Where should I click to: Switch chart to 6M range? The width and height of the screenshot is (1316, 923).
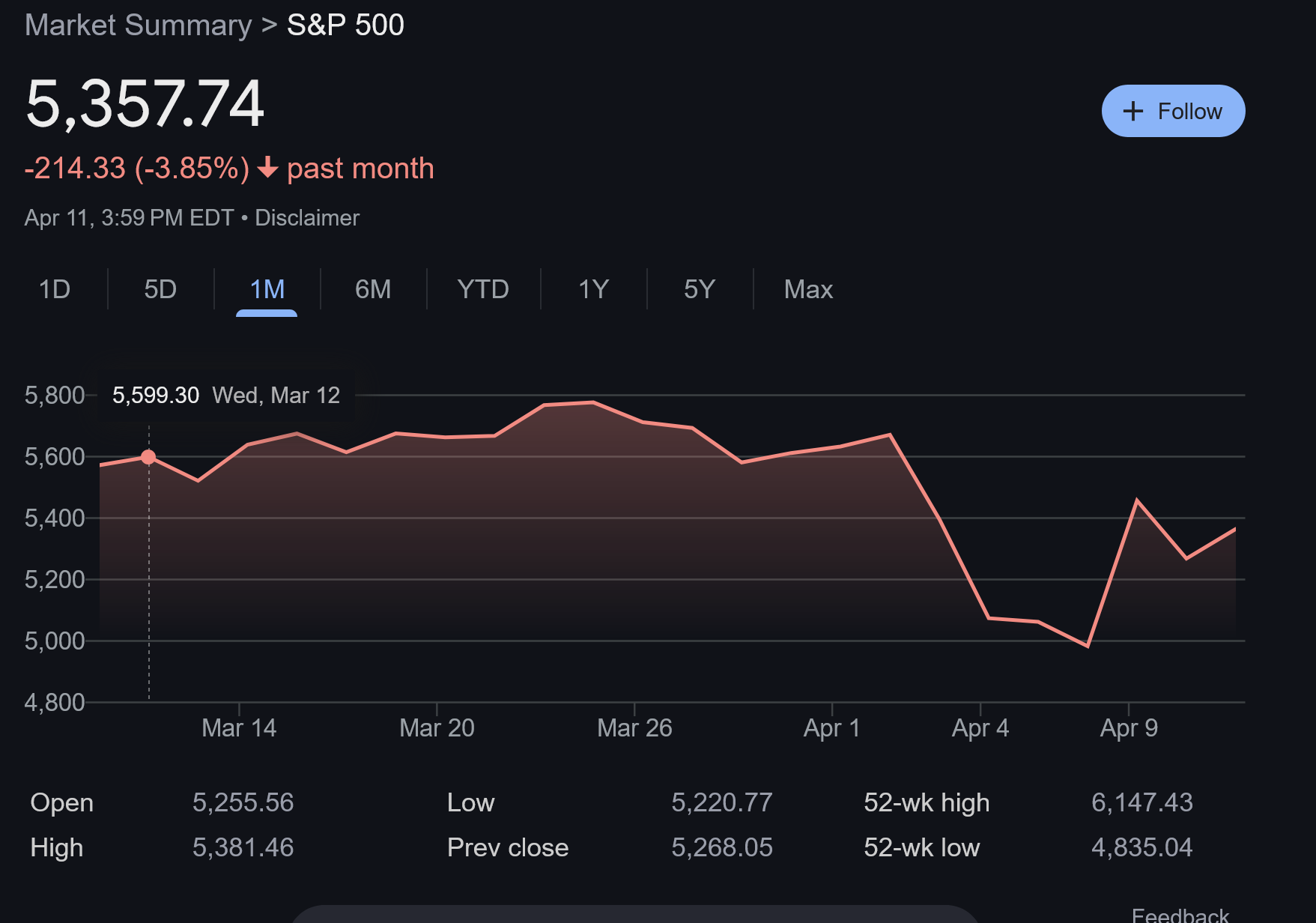[x=373, y=289]
